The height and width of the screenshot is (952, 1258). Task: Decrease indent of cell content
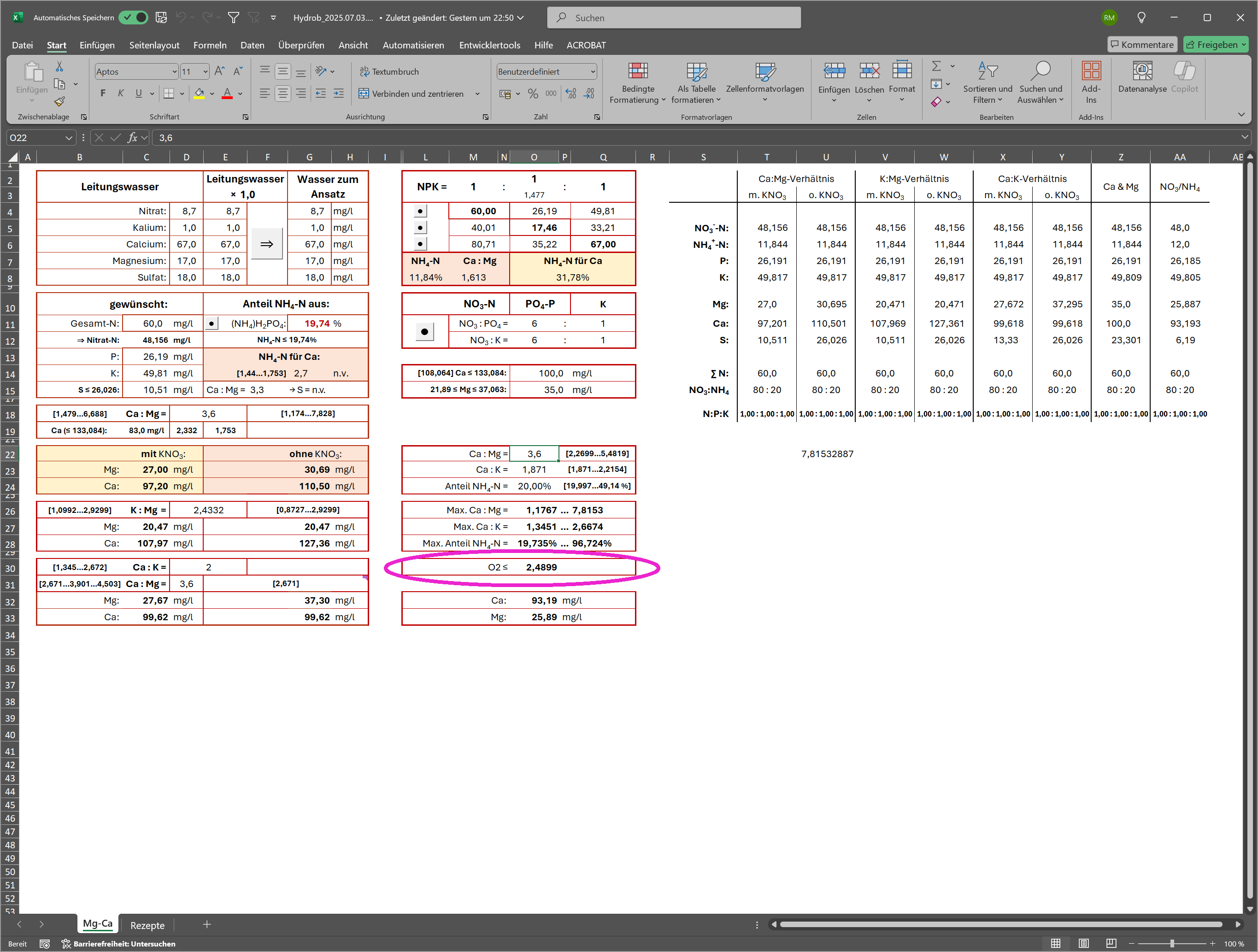[321, 93]
